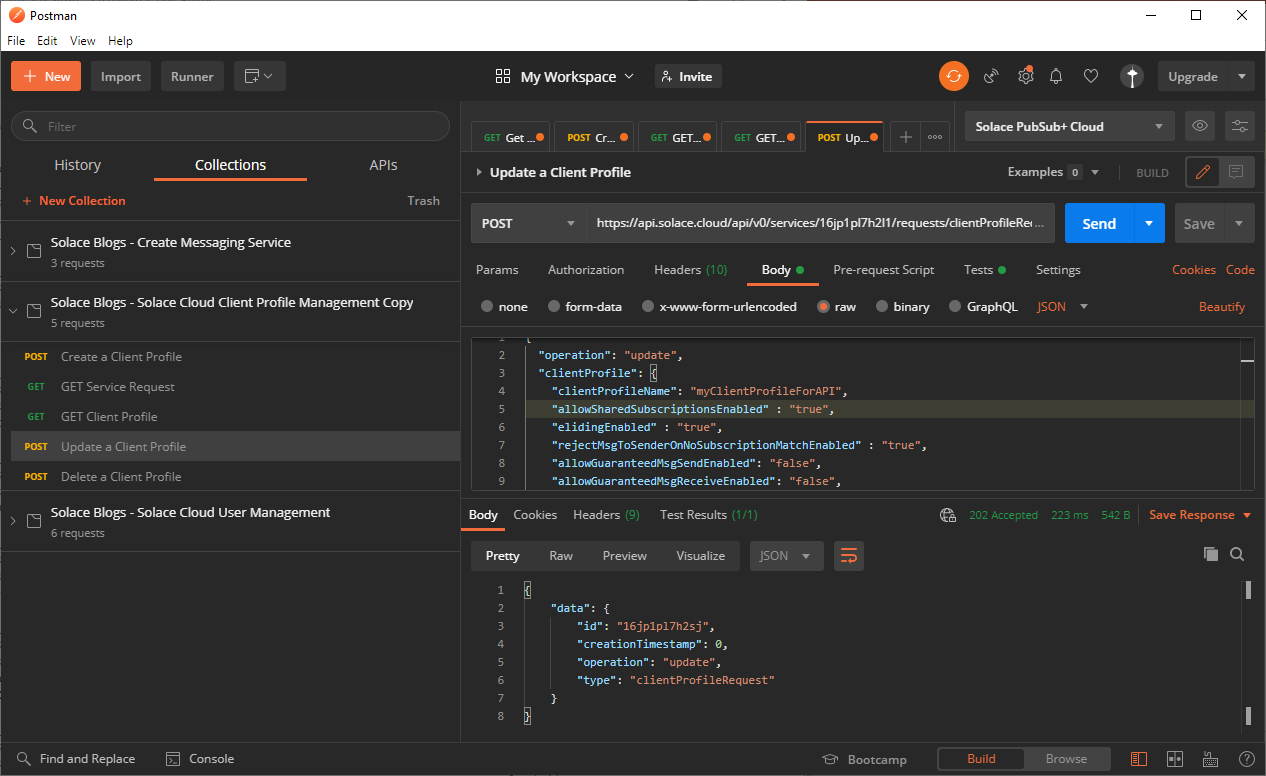The height and width of the screenshot is (776, 1266).
Task: Click the Beautify link
Action: [x=1221, y=307]
